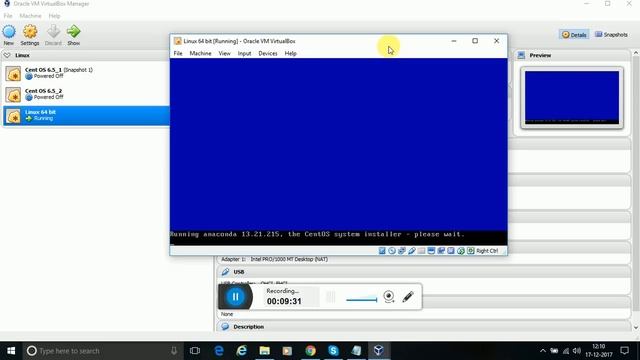Grab the recorder toolbar drag handle

tap(331, 297)
